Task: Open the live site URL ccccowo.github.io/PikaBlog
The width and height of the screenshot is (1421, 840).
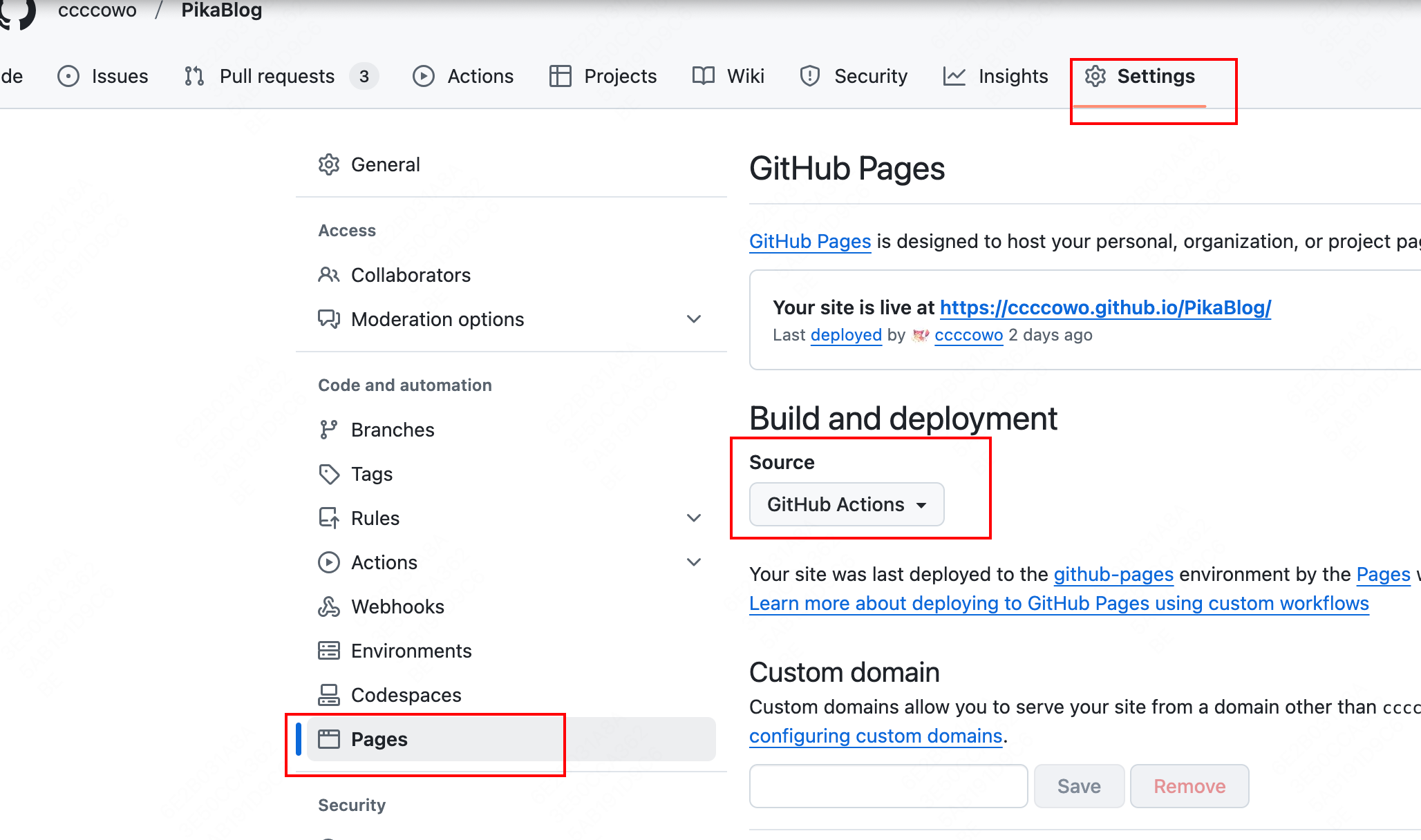Action: click(1105, 307)
